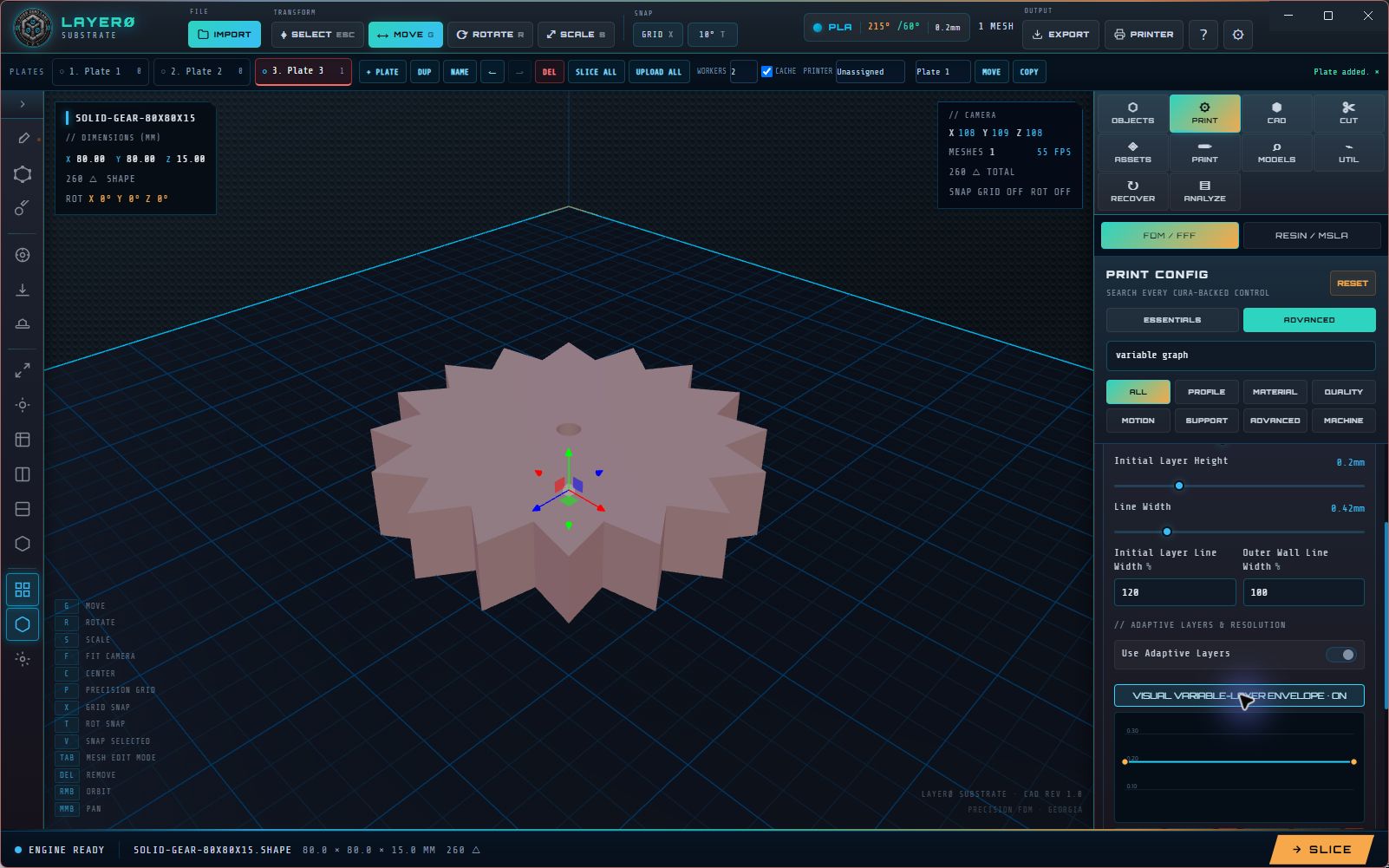Toggle the Cache checkbox
Image resolution: width=1389 pixels, height=868 pixels.
coord(766,72)
